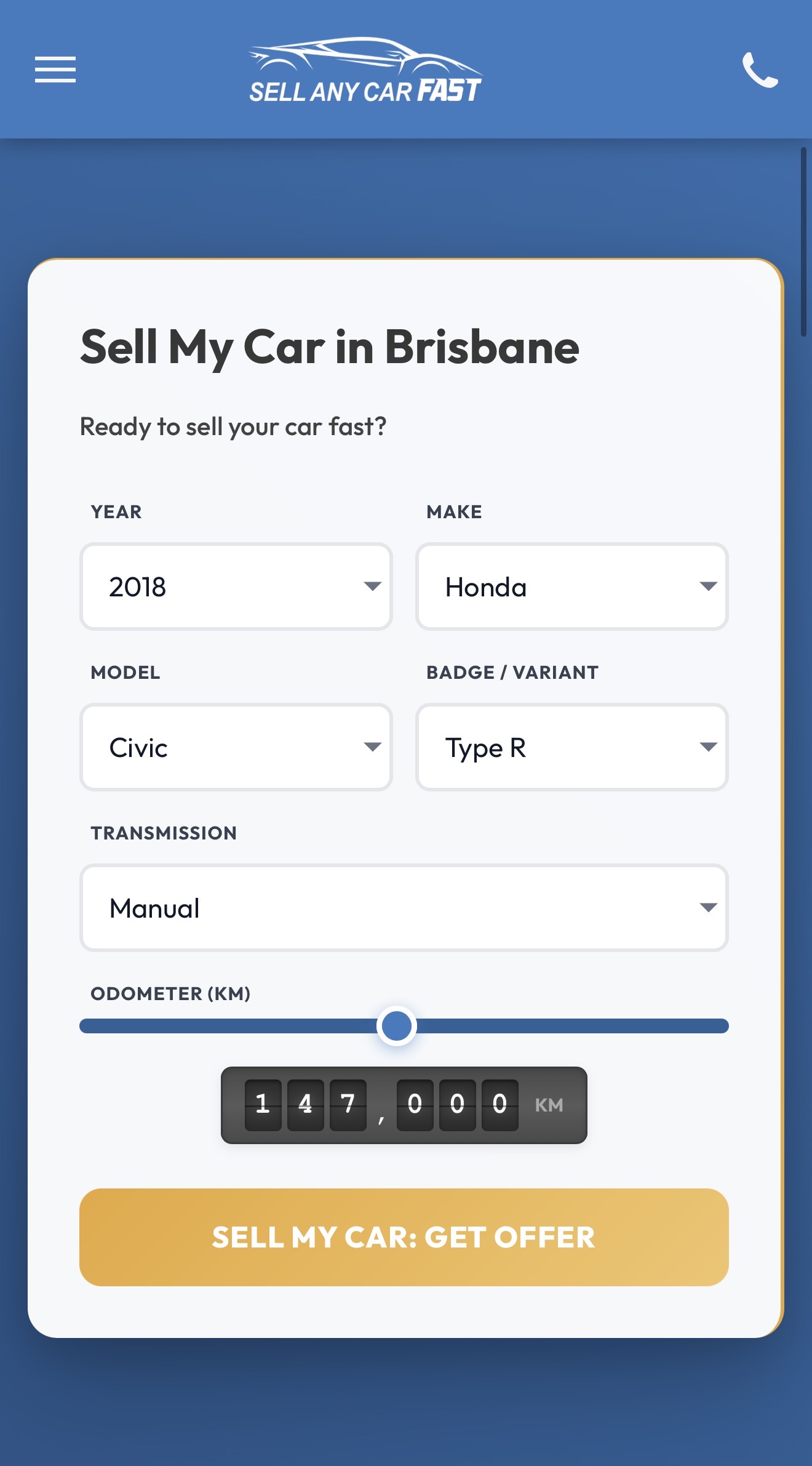Open the Transmission dropdown showing Manual

tap(404, 908)
